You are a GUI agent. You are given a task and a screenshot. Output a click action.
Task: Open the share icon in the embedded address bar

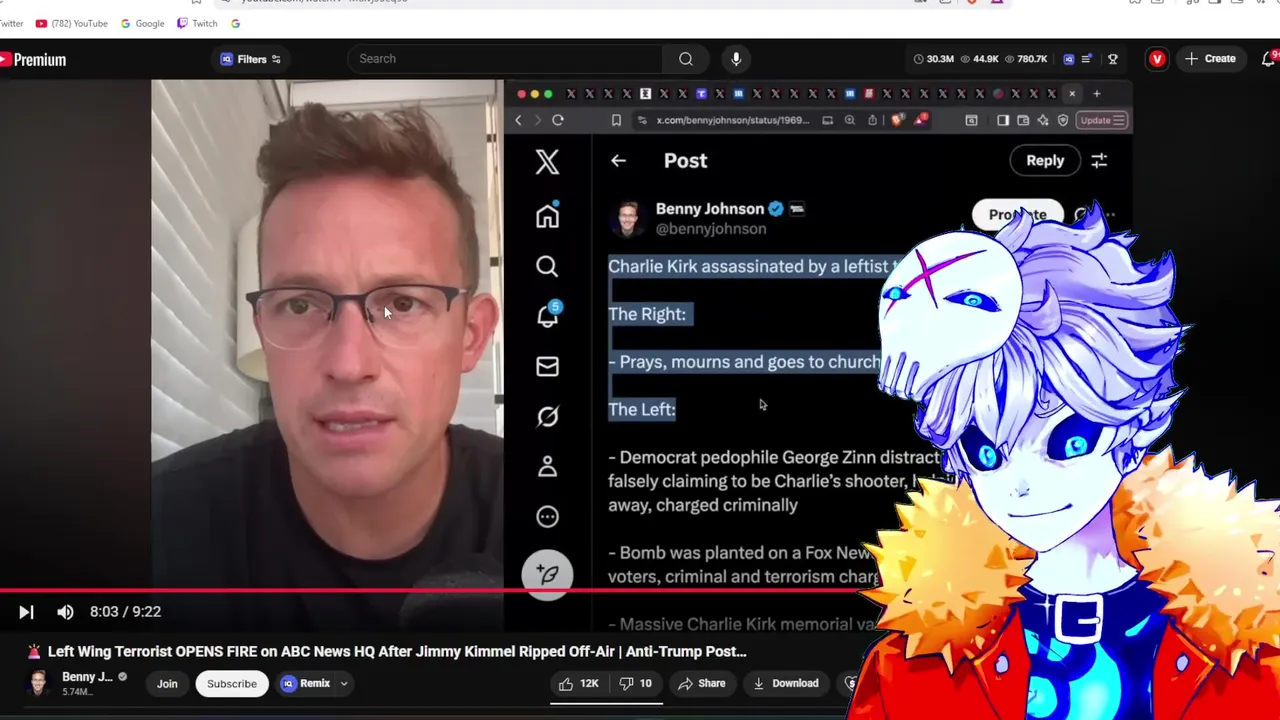tap(873, 120)
